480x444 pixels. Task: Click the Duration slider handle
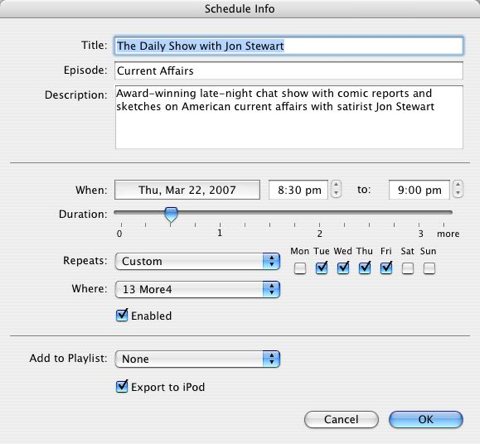point(171,214)
